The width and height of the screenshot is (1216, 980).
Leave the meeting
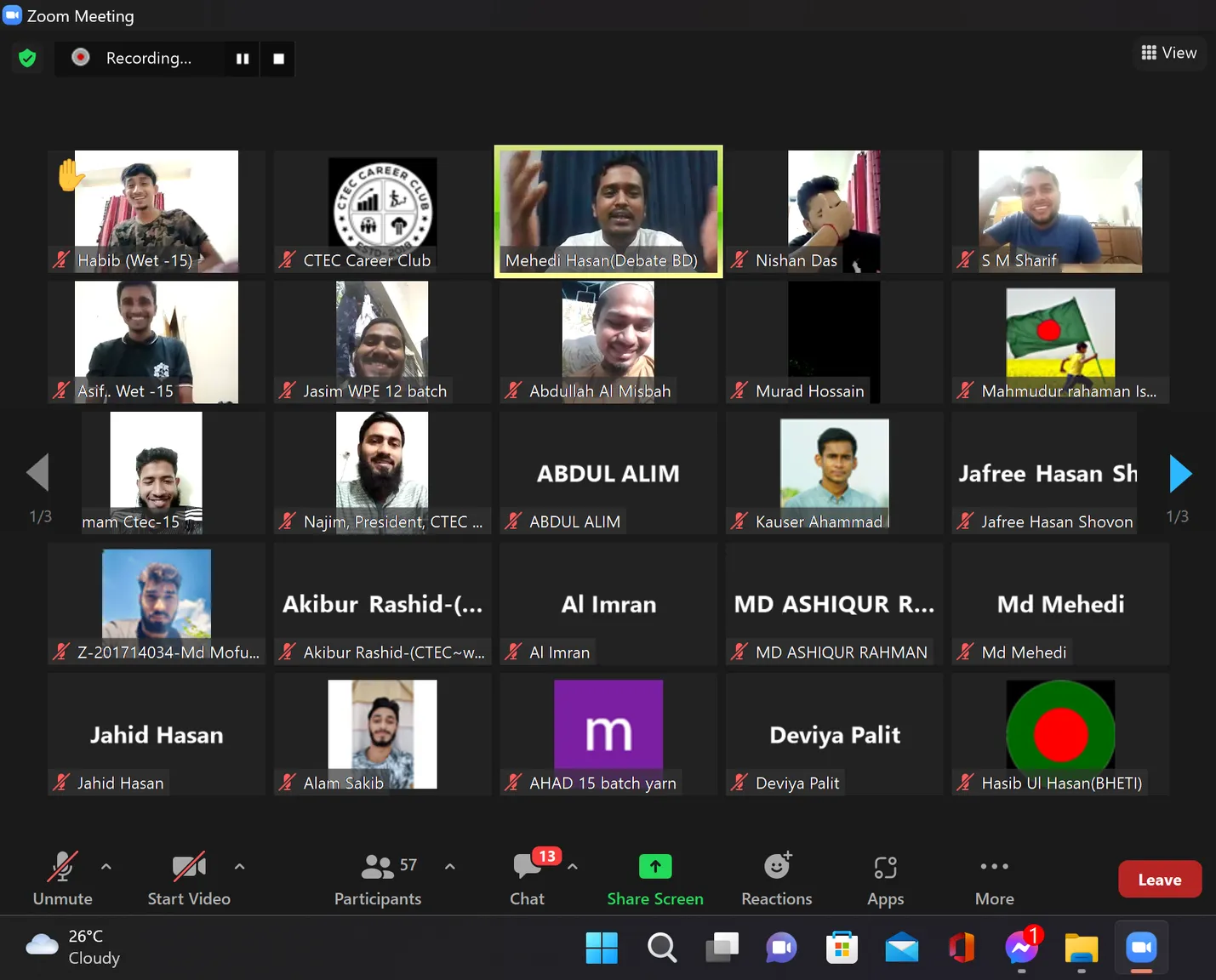tap(1160, 880)
